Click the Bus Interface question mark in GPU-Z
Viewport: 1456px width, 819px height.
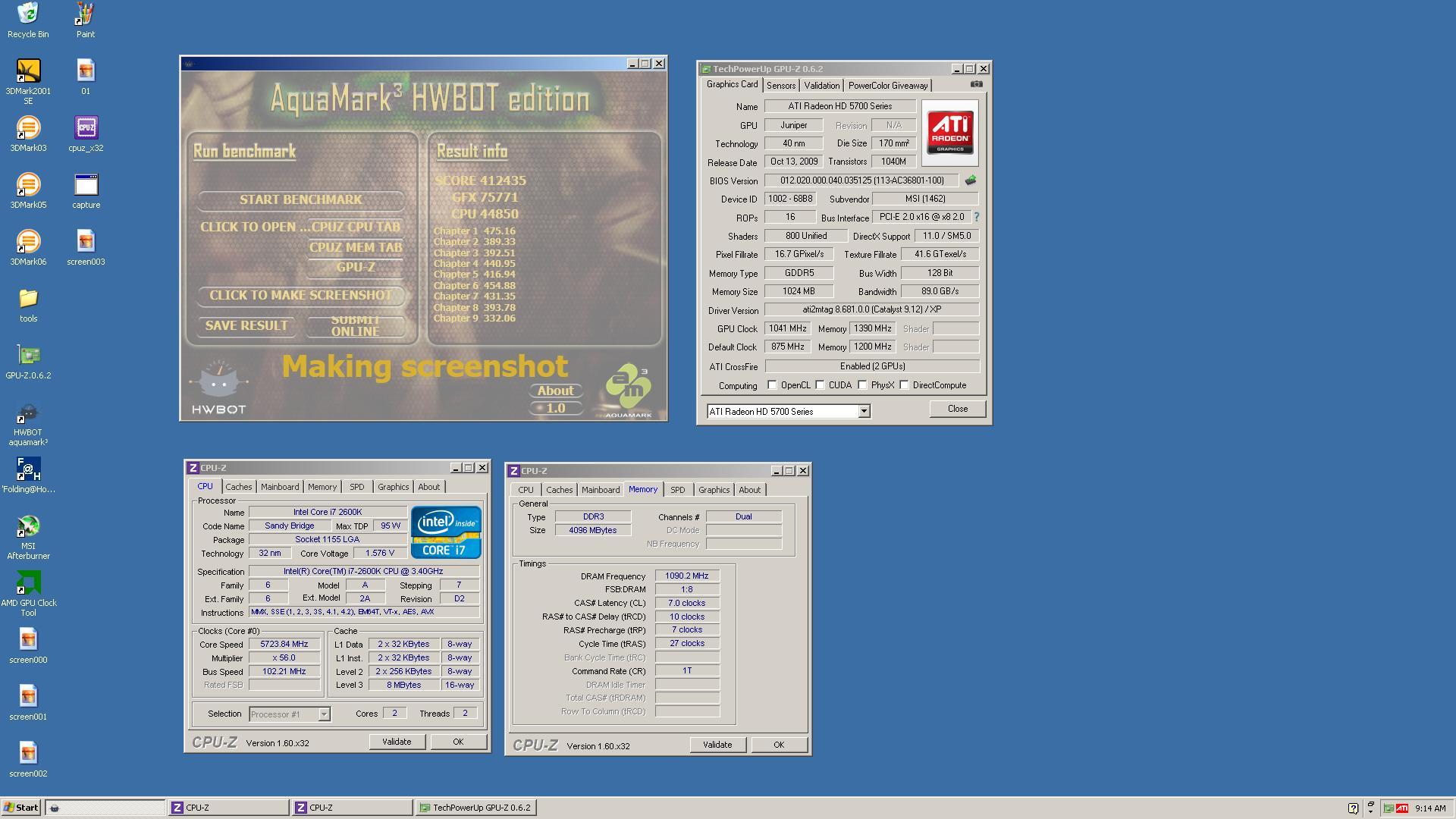pyautogui.click(x=977, y=217)
